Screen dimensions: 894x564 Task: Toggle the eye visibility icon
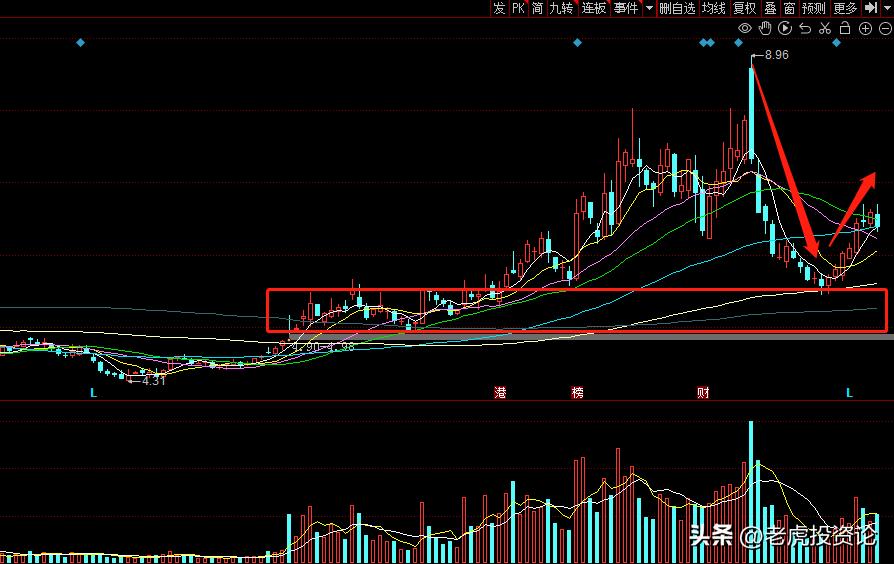tap(745, 28)
